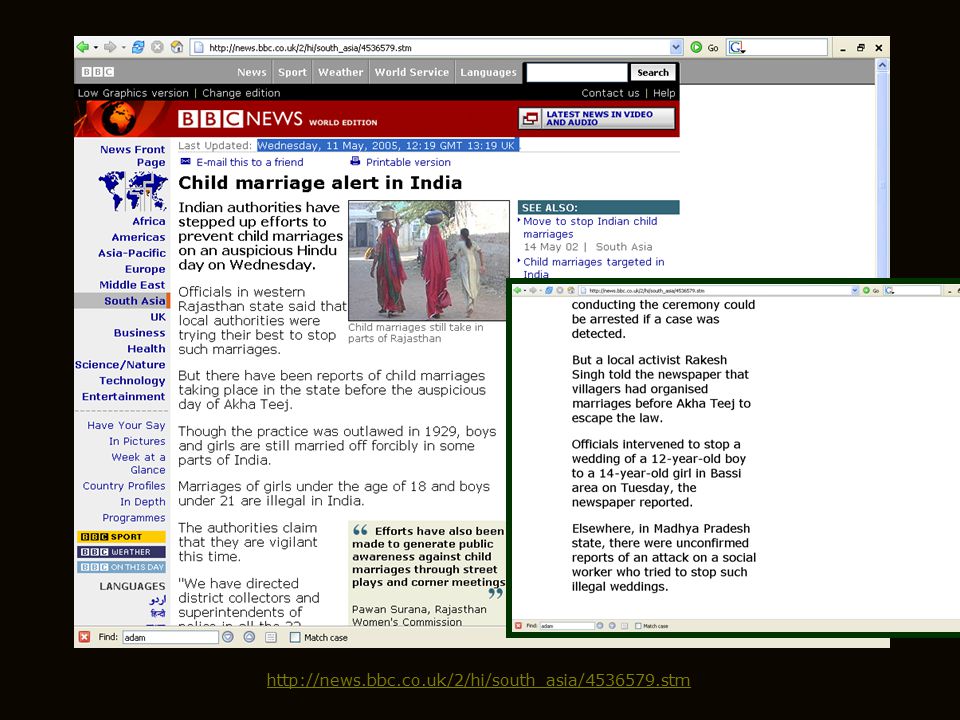The height and width of the screenshot is (720, 960).
Task: Tick Match case checkbox in small inset window
Action: (x=638, y=626)
